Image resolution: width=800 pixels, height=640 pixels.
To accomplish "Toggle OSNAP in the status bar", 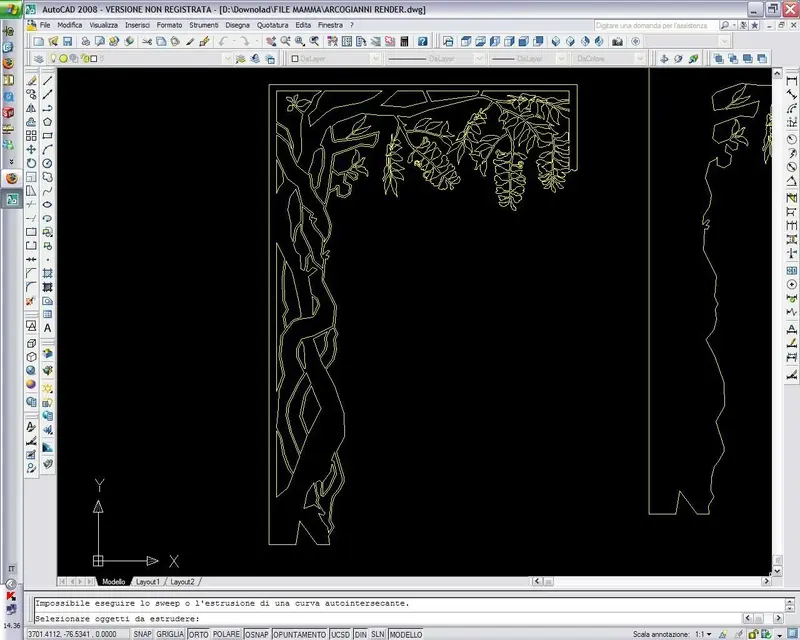I will tap(256, 634).
